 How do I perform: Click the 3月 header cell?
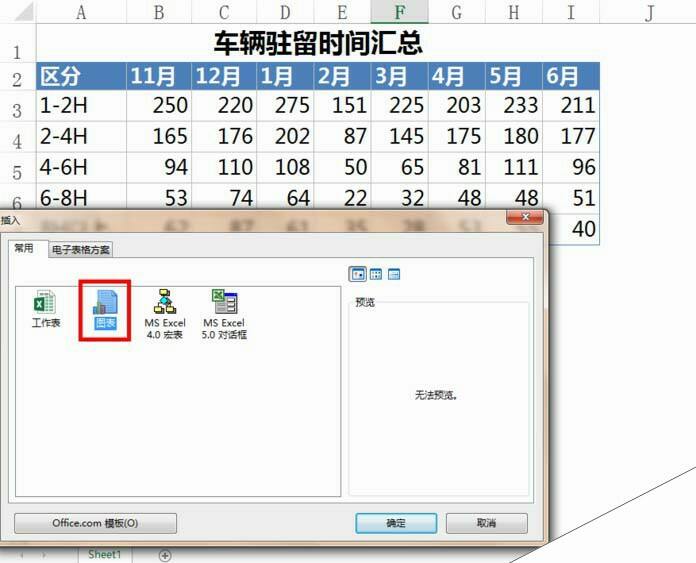pos(399,76)
